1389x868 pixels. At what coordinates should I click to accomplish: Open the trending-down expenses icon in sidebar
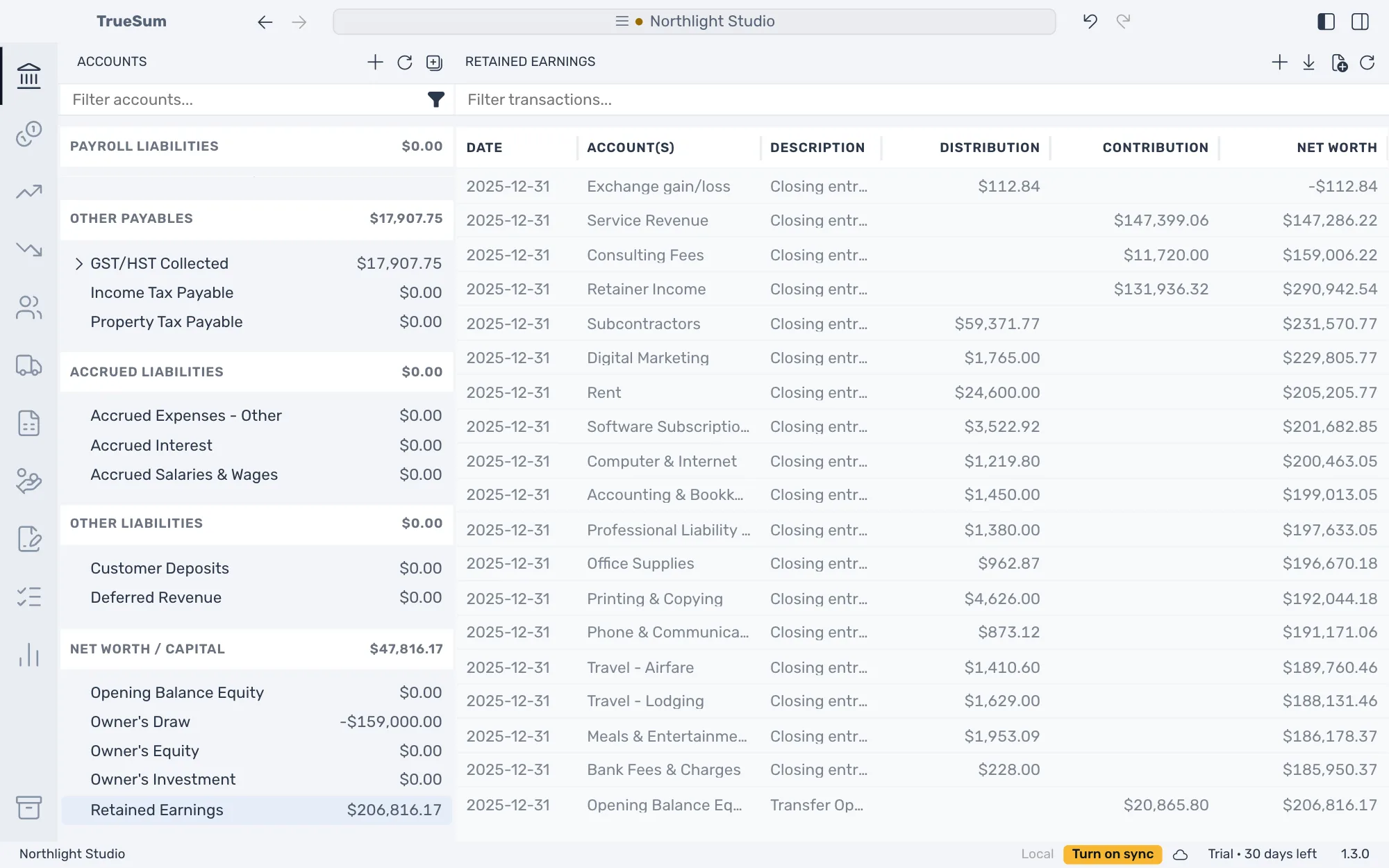coord(28,249)
